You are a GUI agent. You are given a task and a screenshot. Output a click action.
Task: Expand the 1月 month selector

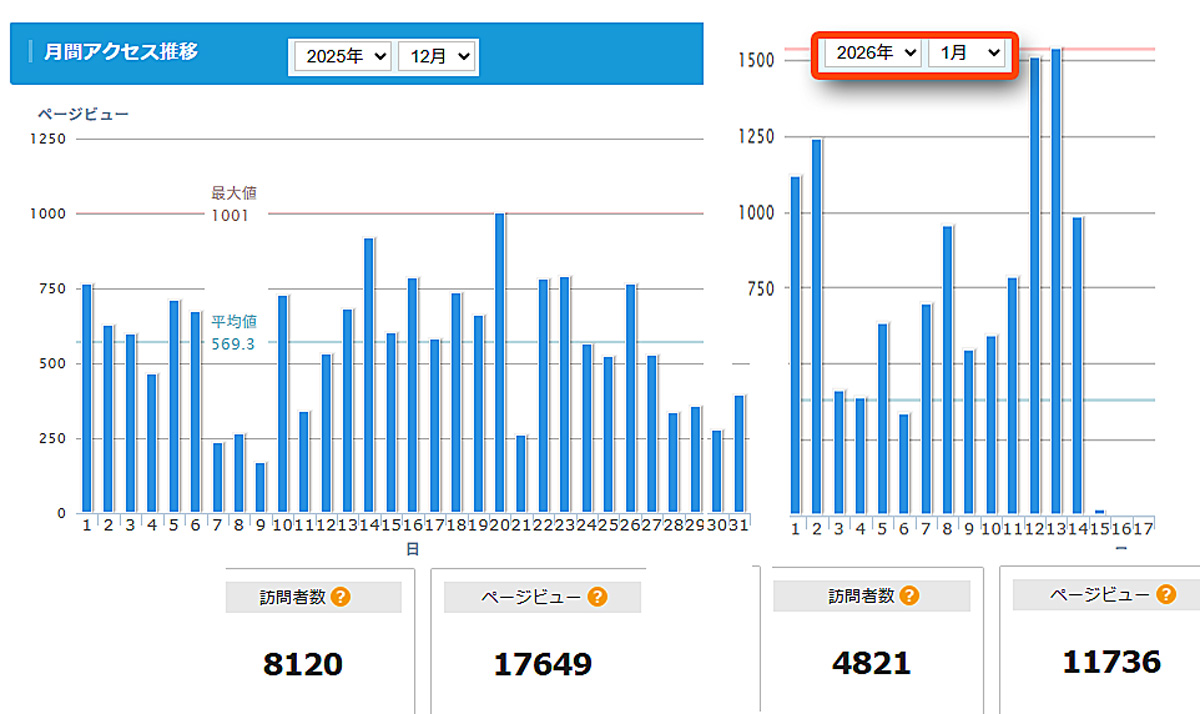coord(965,53)
